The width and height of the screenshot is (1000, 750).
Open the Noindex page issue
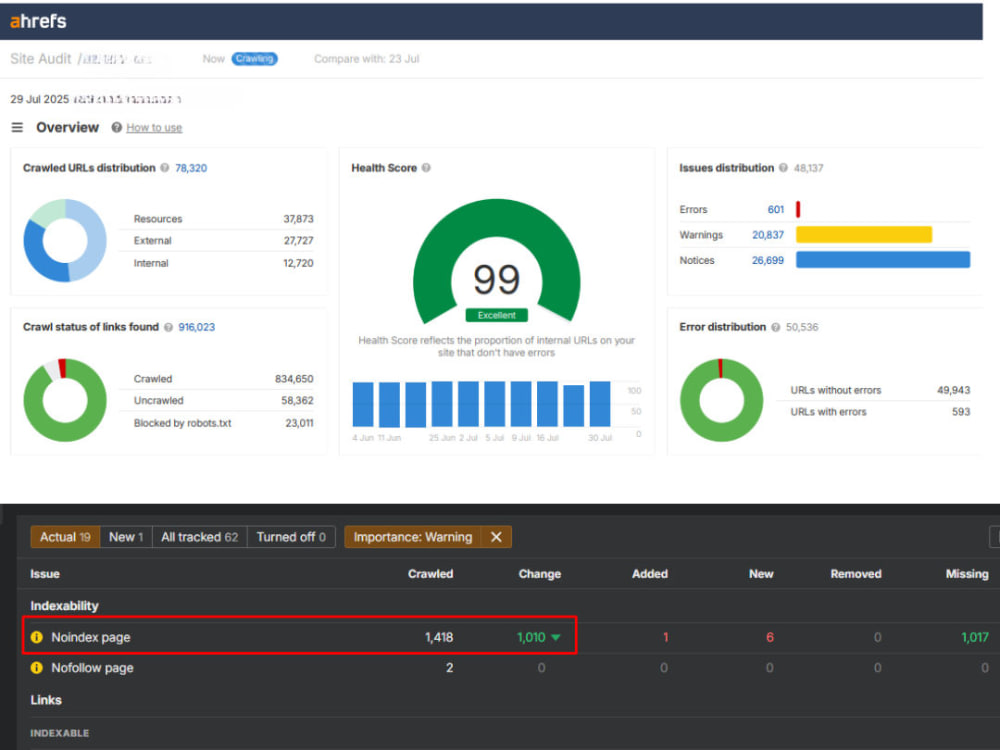(x=91, y=637)
